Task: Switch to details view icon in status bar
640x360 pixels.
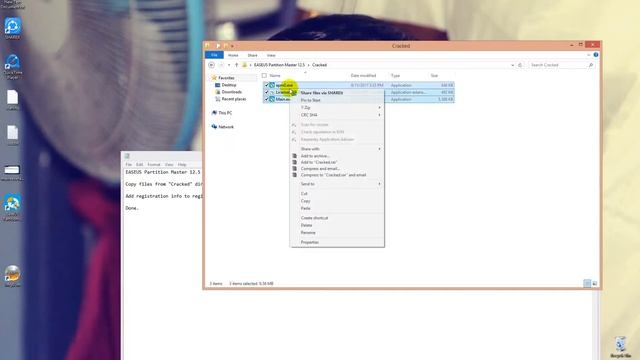Action: 587,283
